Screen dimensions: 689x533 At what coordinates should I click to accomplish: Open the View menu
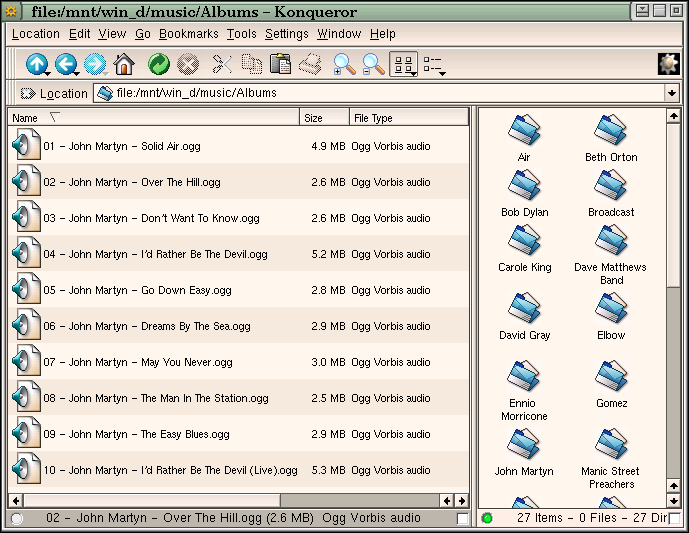point(112,34)
